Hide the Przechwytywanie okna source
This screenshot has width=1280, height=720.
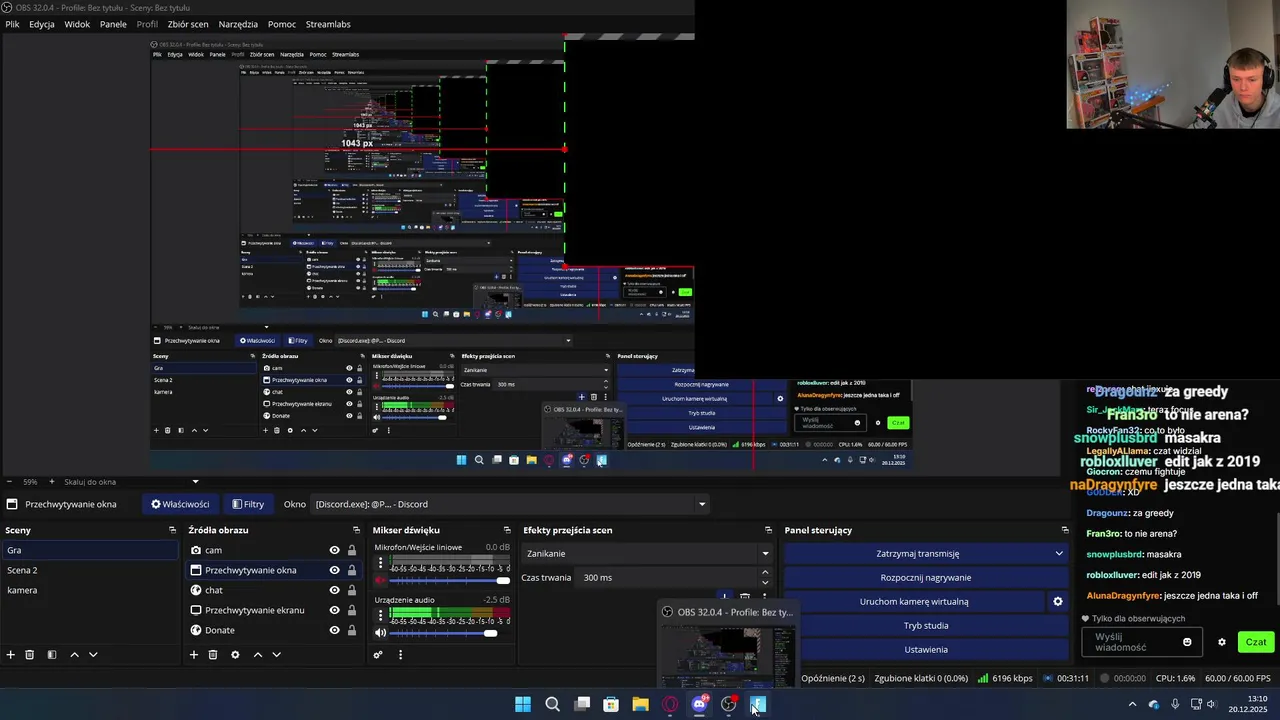point(334,570)
